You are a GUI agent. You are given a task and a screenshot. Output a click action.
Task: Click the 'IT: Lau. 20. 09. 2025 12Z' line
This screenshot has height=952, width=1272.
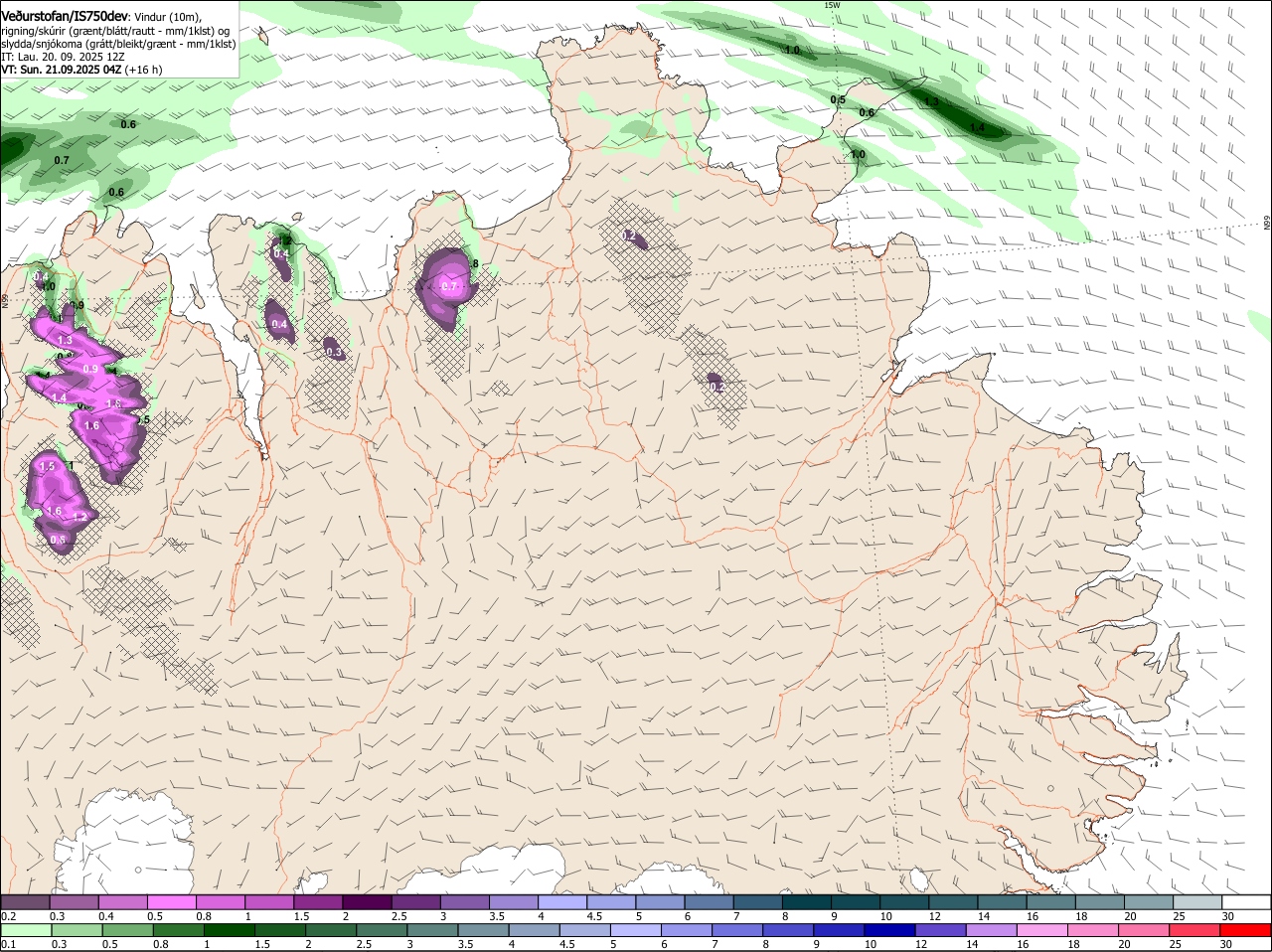coord(63,57)
